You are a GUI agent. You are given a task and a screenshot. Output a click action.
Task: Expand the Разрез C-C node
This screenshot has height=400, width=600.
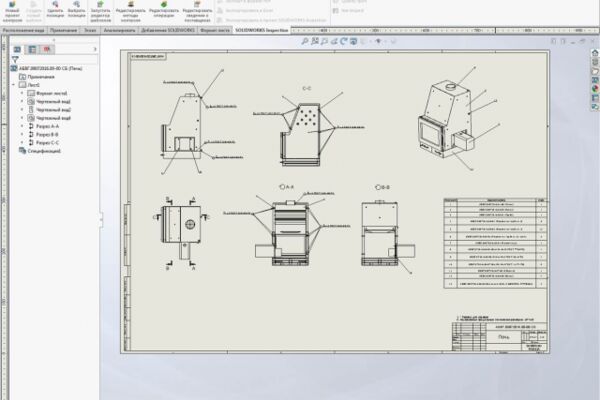tap(22, 143)
